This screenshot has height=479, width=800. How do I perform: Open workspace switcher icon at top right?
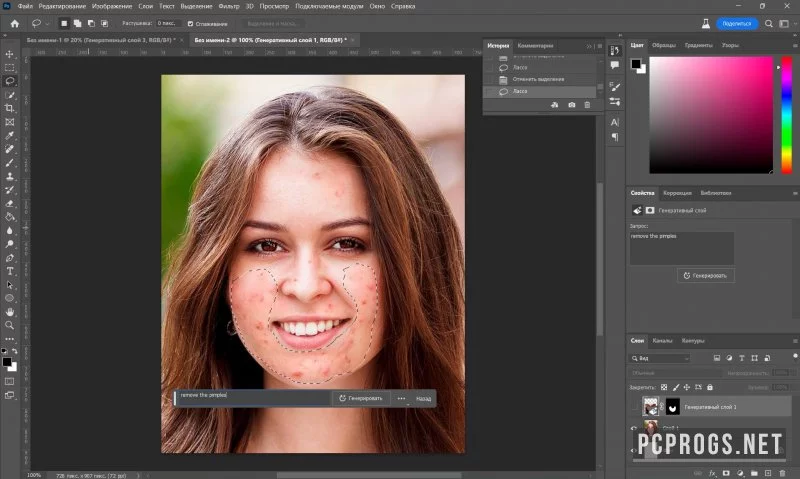point(784,23)
